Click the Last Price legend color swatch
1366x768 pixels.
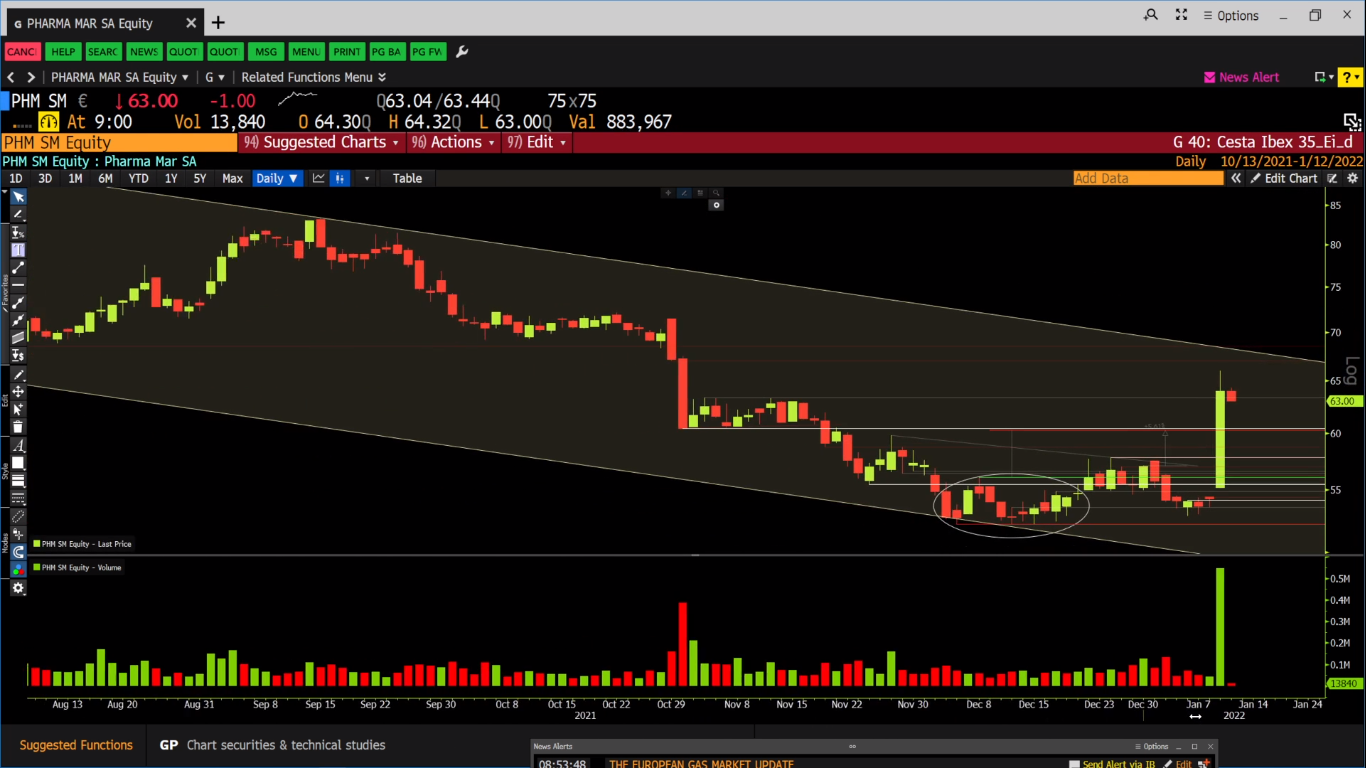(x=37, y=544)
